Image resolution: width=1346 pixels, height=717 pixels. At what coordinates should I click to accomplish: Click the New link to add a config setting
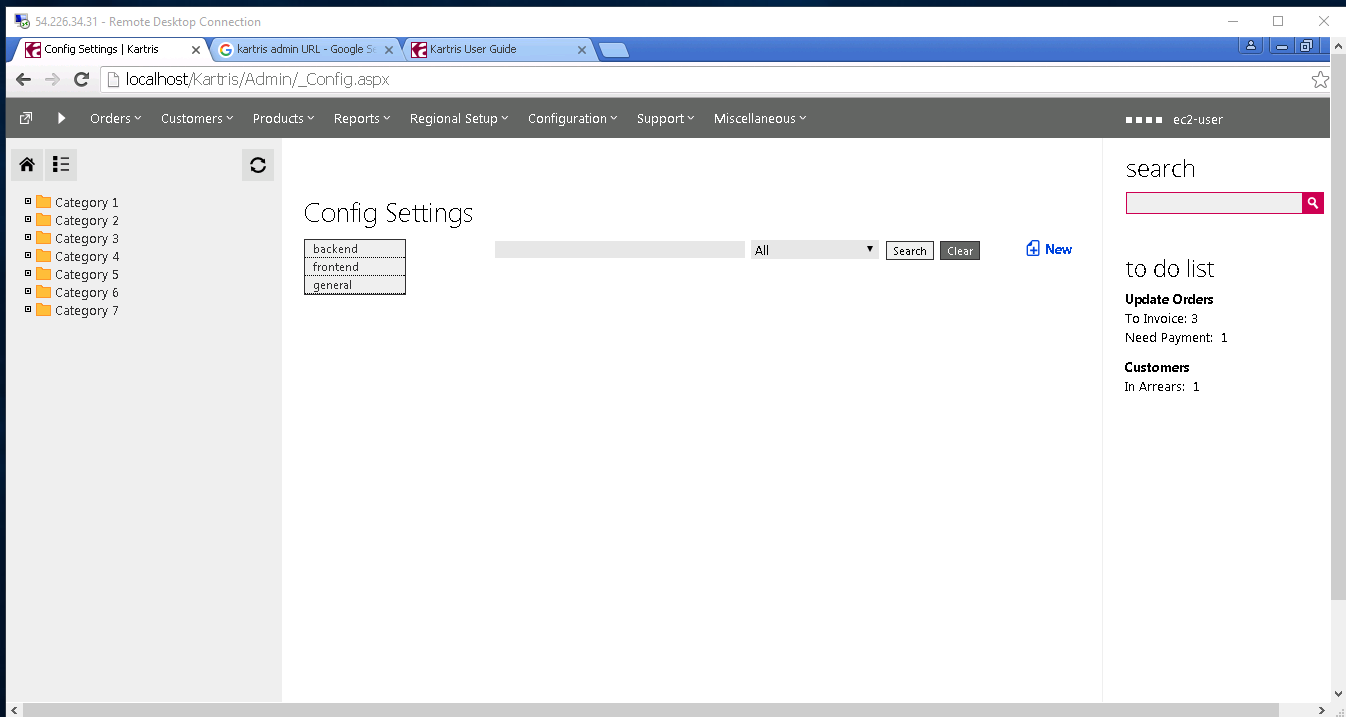click(1056, 248)
